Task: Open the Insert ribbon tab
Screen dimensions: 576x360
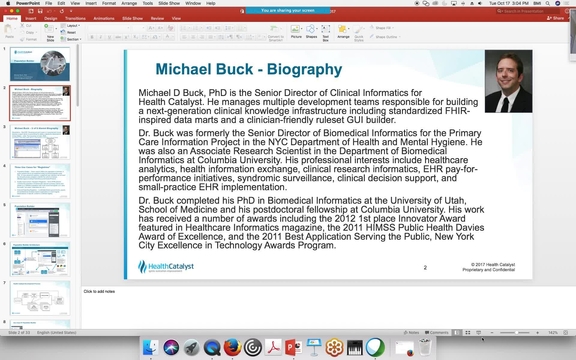Action: 31,18
